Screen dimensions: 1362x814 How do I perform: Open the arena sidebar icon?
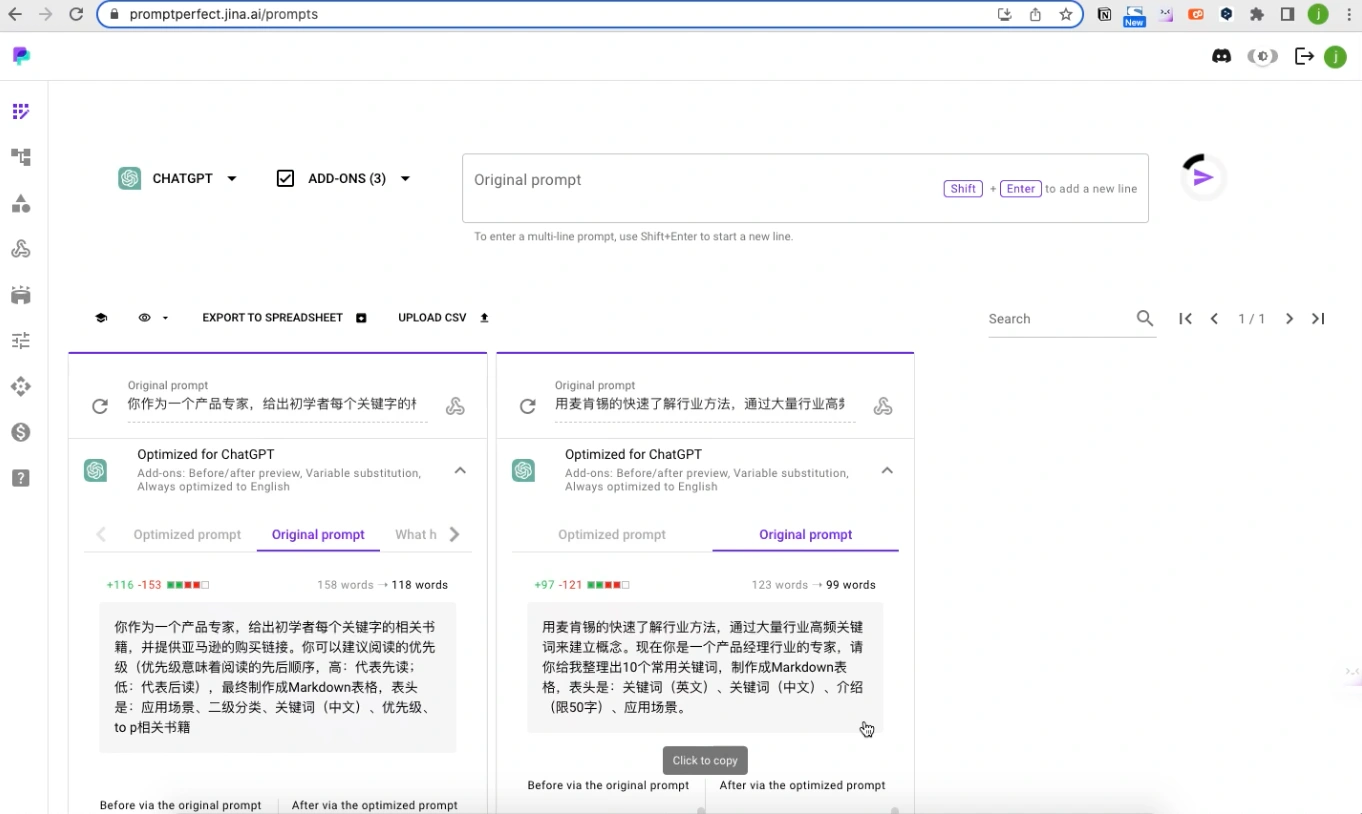point(21,295)
